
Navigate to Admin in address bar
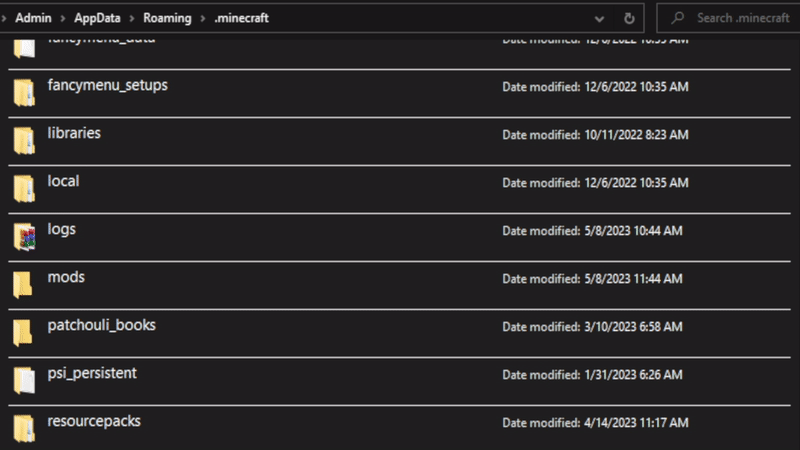pos(33,18)
